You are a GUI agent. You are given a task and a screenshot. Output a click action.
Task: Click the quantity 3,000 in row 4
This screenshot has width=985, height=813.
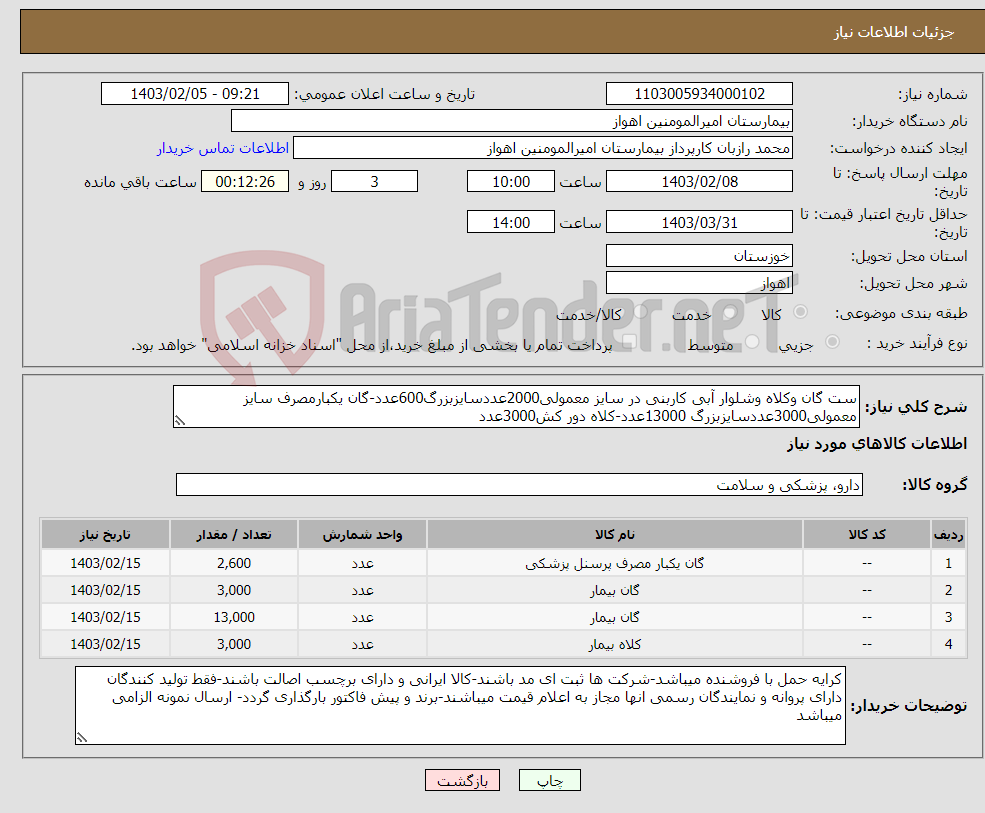pos(234,645)
